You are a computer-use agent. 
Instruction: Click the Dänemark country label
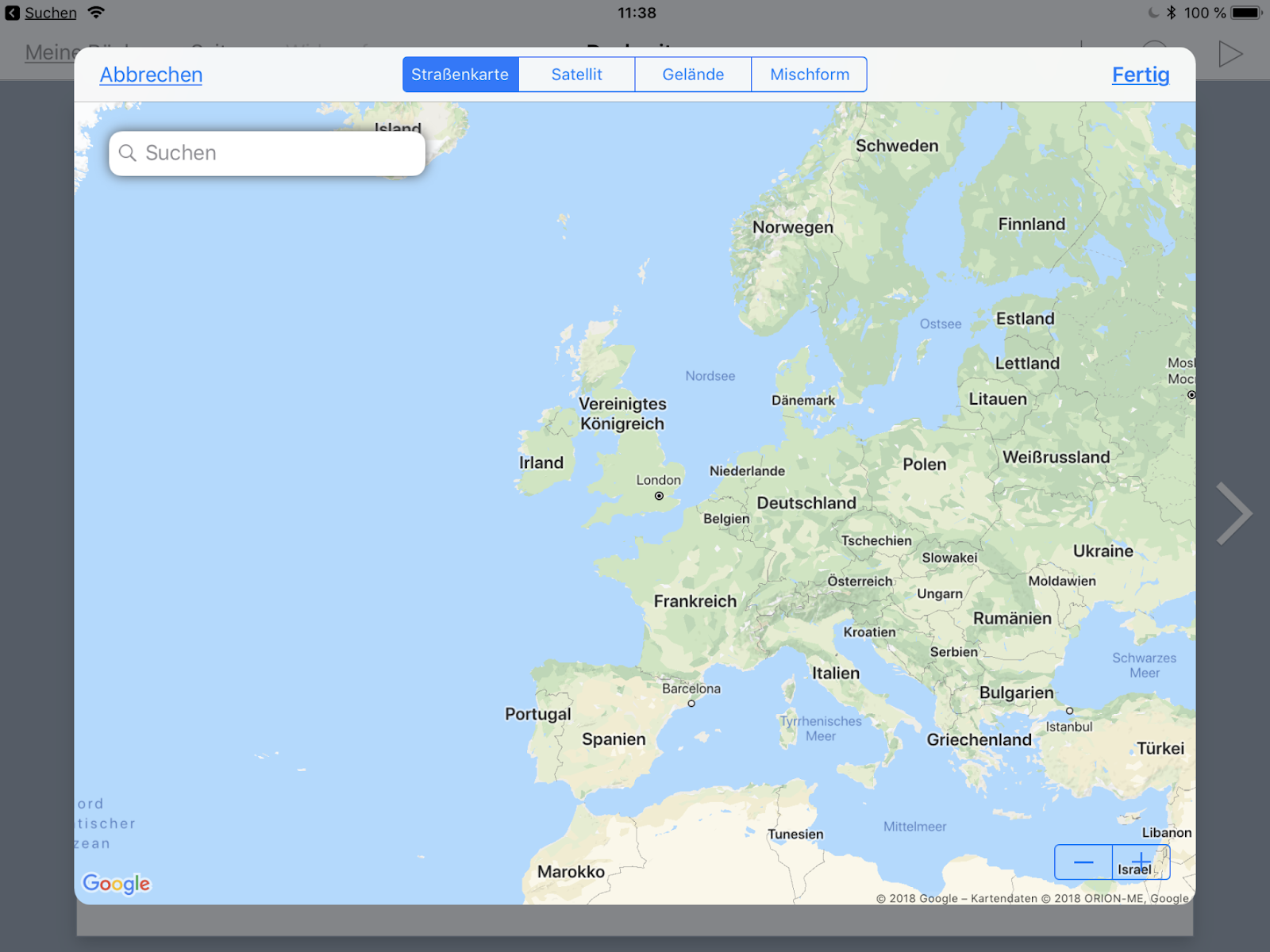[x=803, y=401]
